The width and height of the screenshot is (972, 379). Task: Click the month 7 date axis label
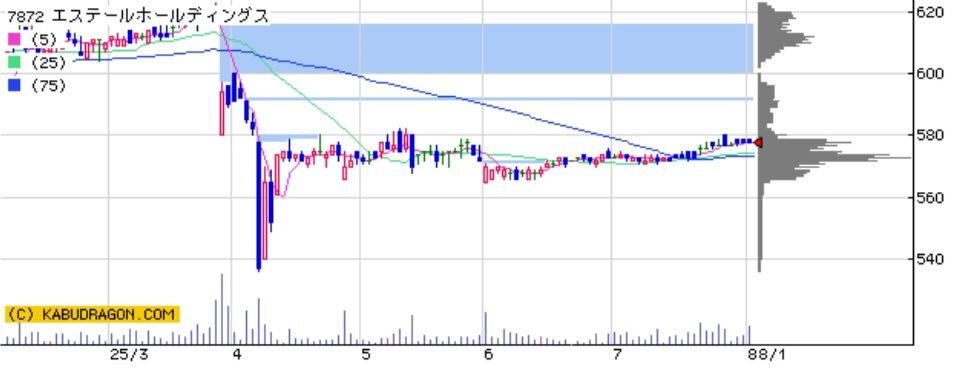617,354
